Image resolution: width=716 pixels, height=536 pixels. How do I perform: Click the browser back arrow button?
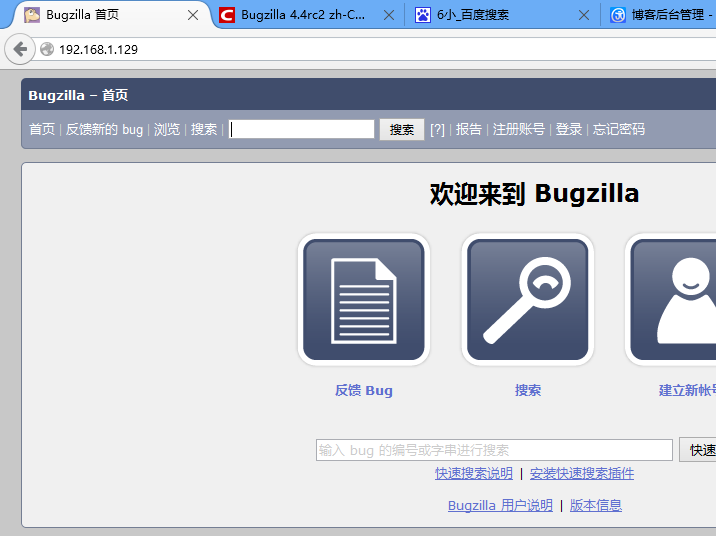[20, 49]
